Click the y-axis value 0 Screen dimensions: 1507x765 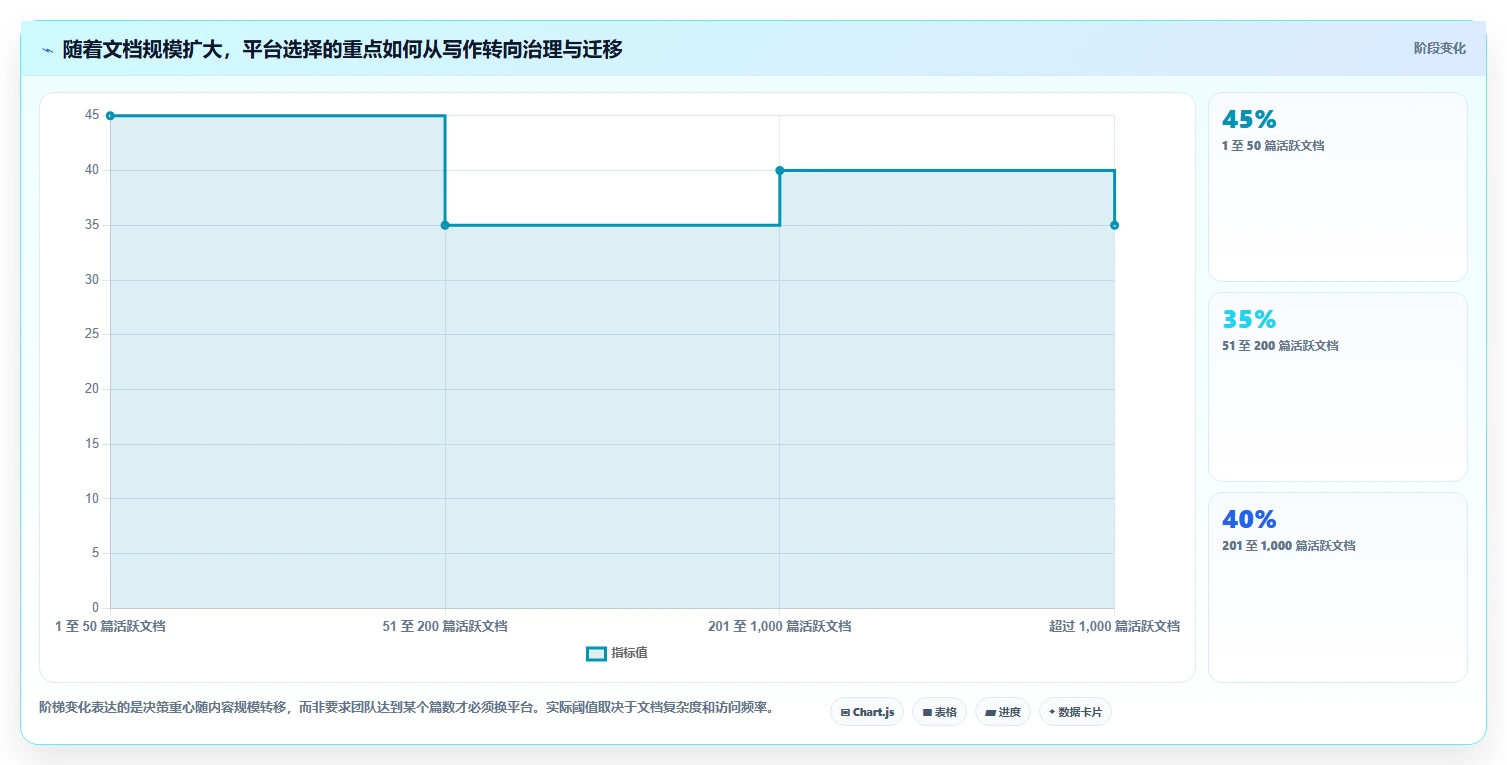(95, 607)
